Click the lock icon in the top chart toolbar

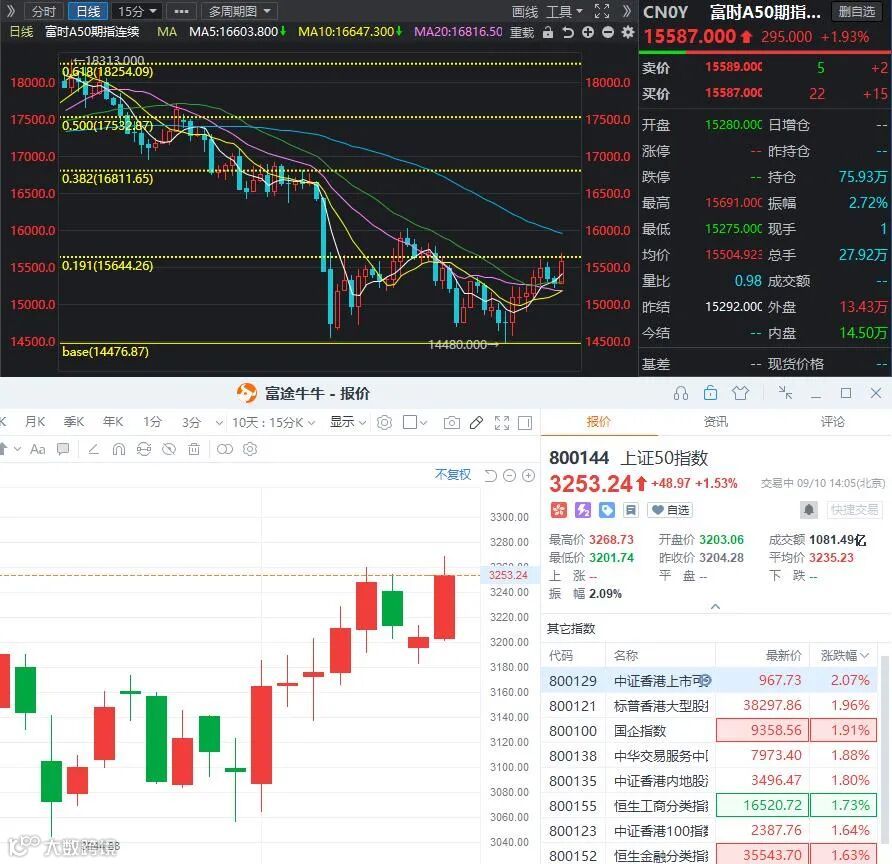[547, 32]
